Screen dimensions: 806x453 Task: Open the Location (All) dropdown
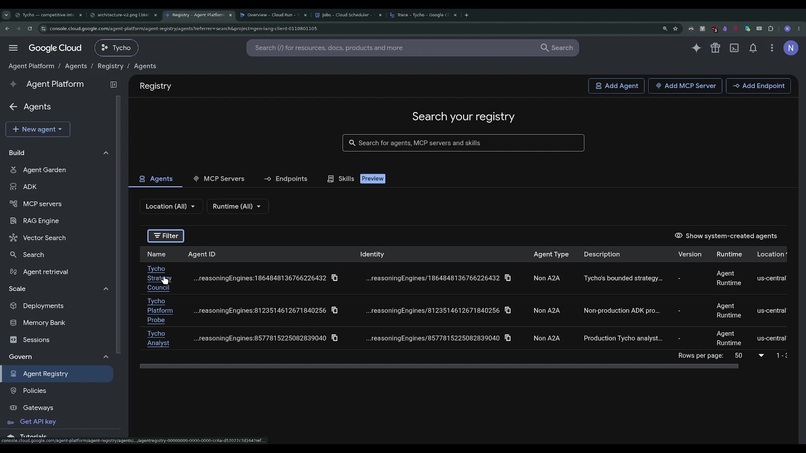pos(171,206)
